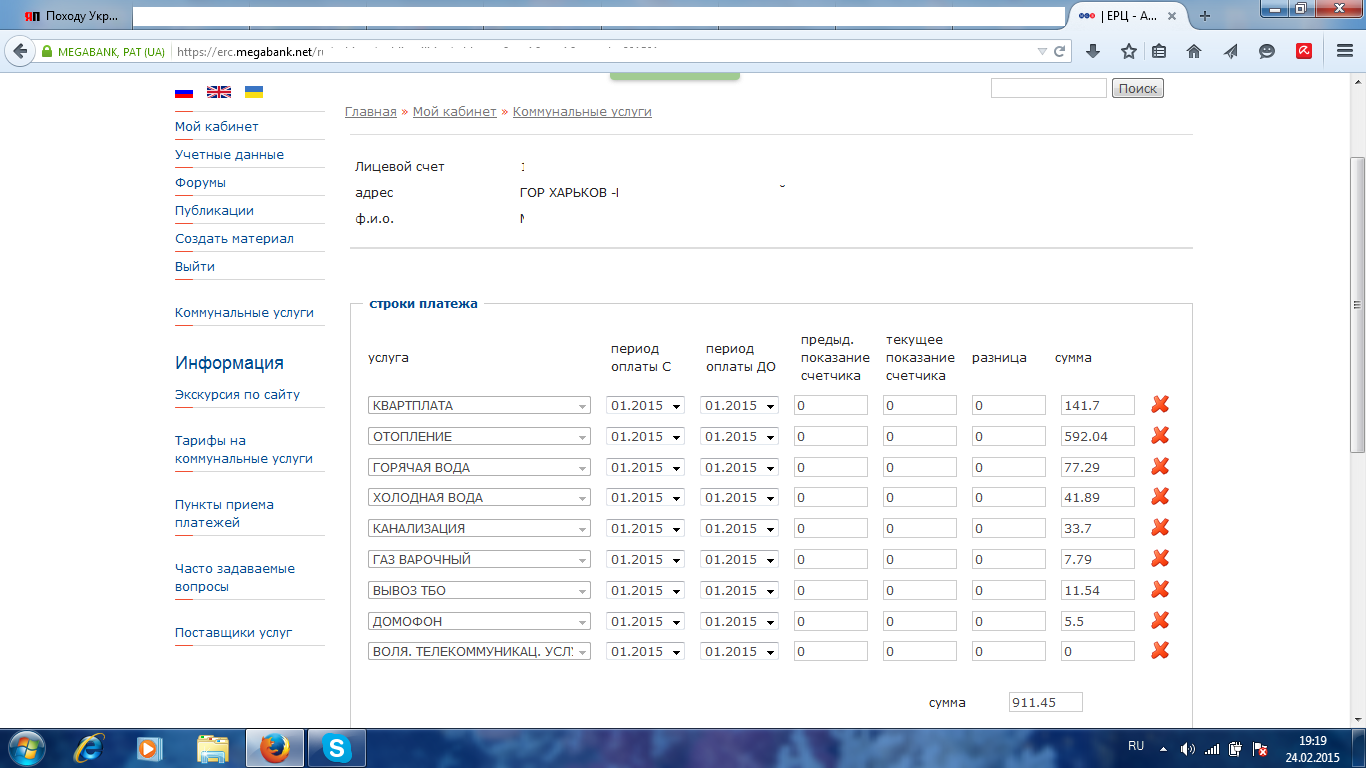
Task: Remove the ВЫВОЗ ТБО row
Action: (1160, 590)
